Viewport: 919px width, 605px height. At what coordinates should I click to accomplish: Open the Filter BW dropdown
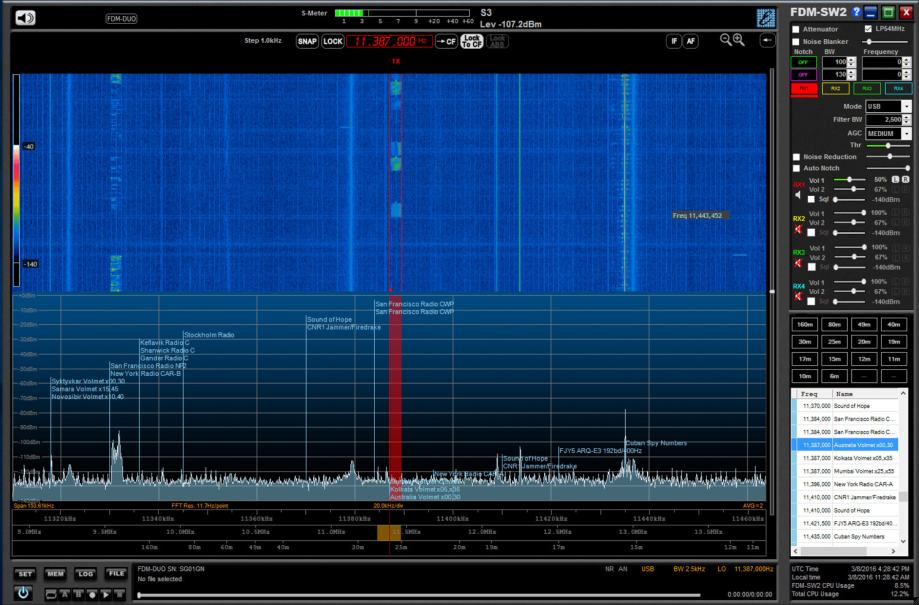point(906,119)
